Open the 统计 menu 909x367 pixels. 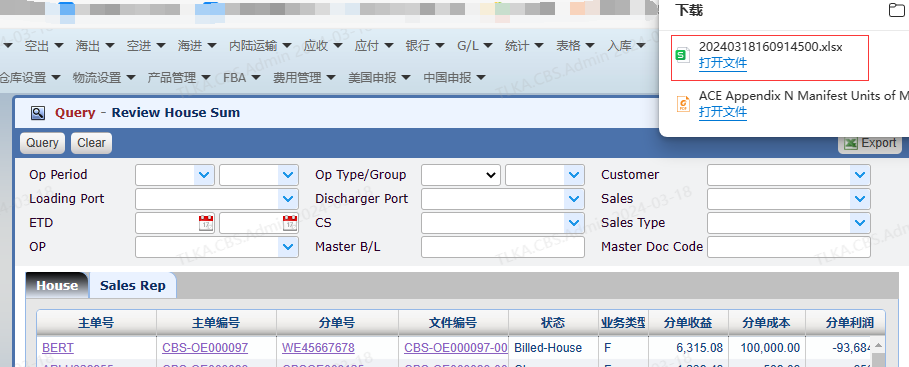tap(523, 46)
